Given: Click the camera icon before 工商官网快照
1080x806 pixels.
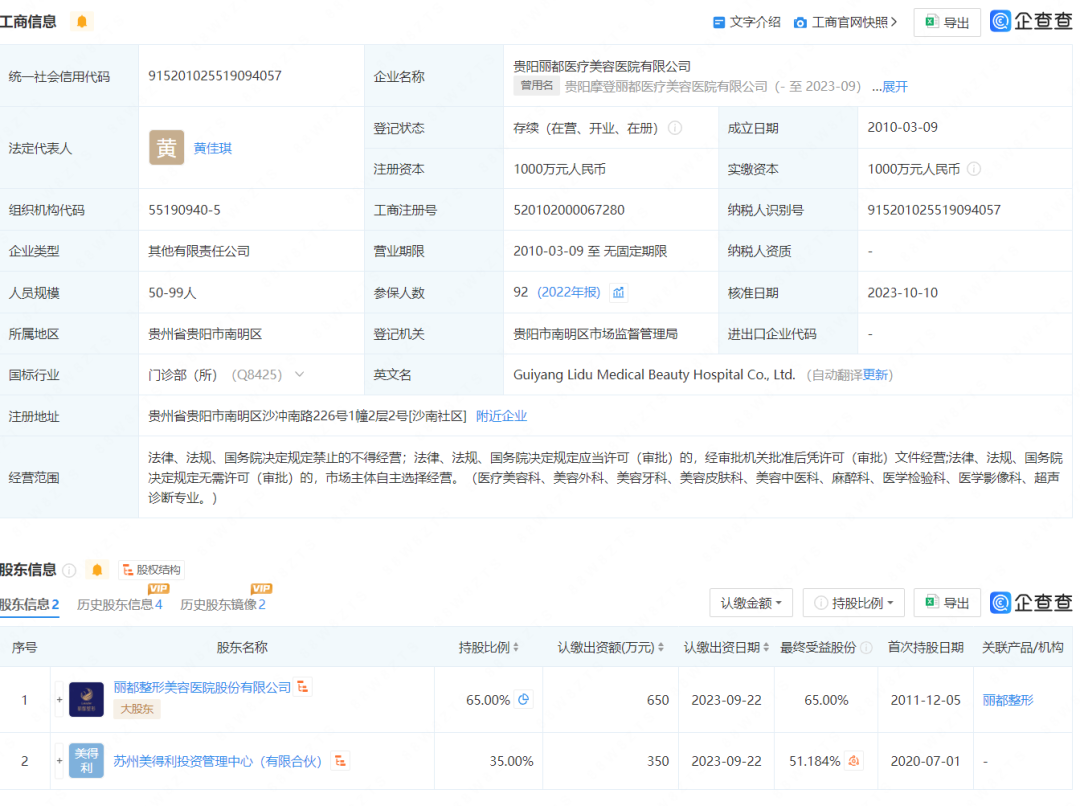Looking at the screenshot, I should pyautogui.click(x=800, y=23).
